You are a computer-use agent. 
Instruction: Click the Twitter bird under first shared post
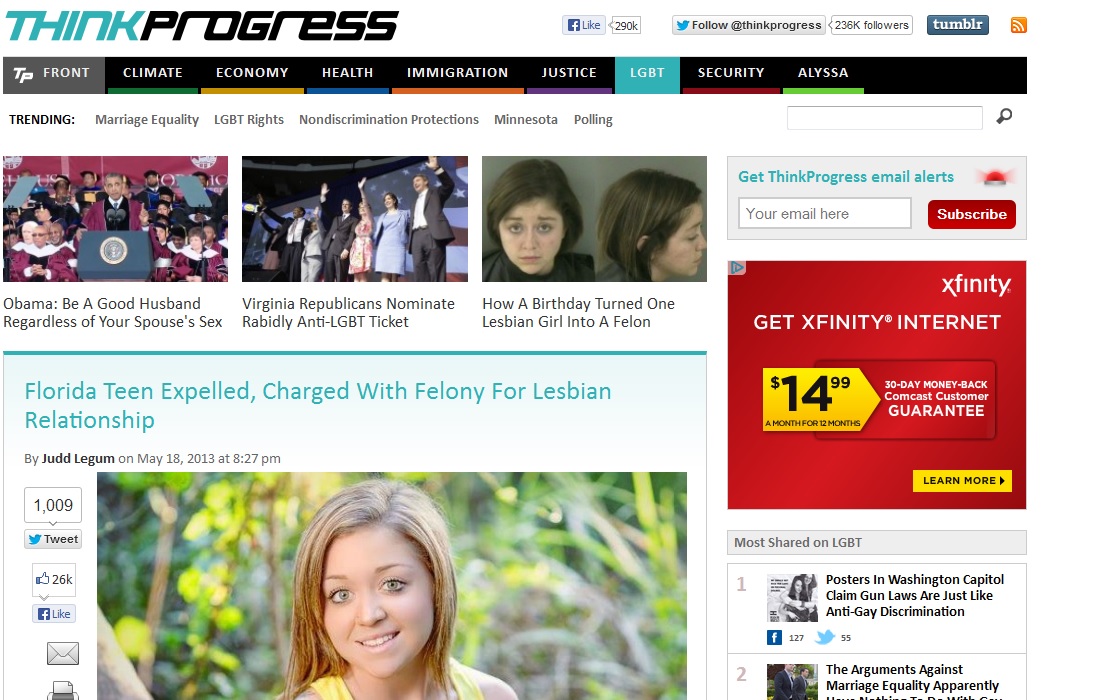[824, 637]
